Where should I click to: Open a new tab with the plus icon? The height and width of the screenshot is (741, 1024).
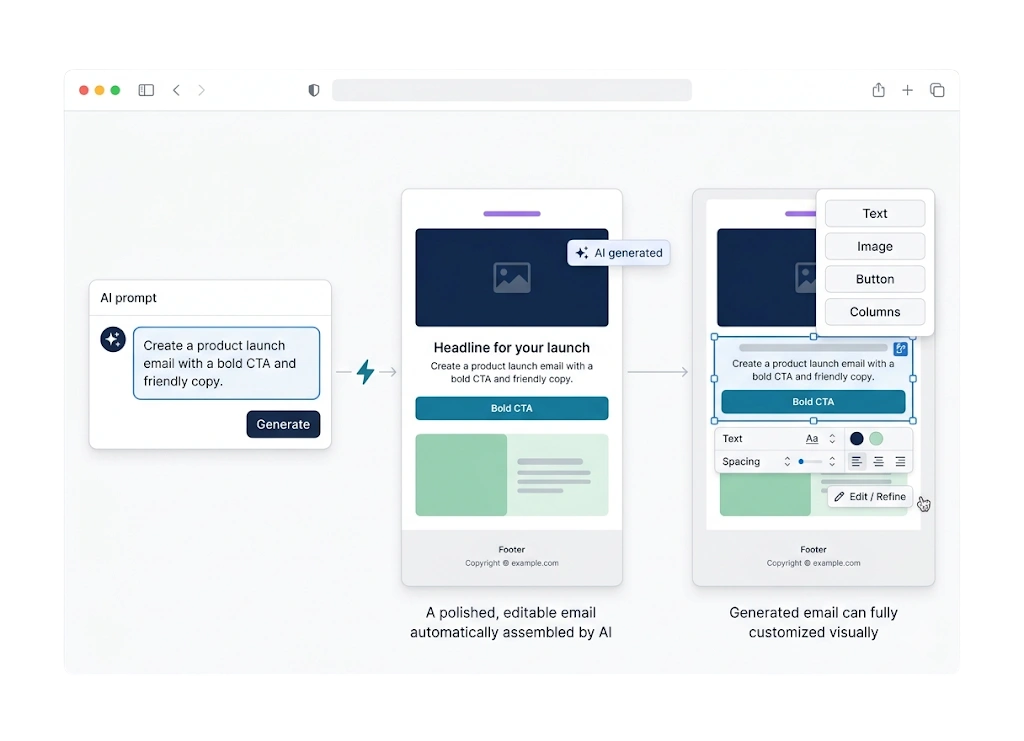pos(908,90)
